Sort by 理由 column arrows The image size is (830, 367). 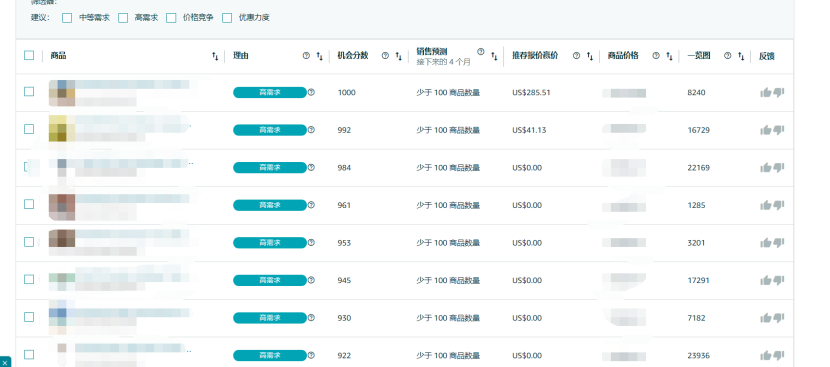point(319,56)
